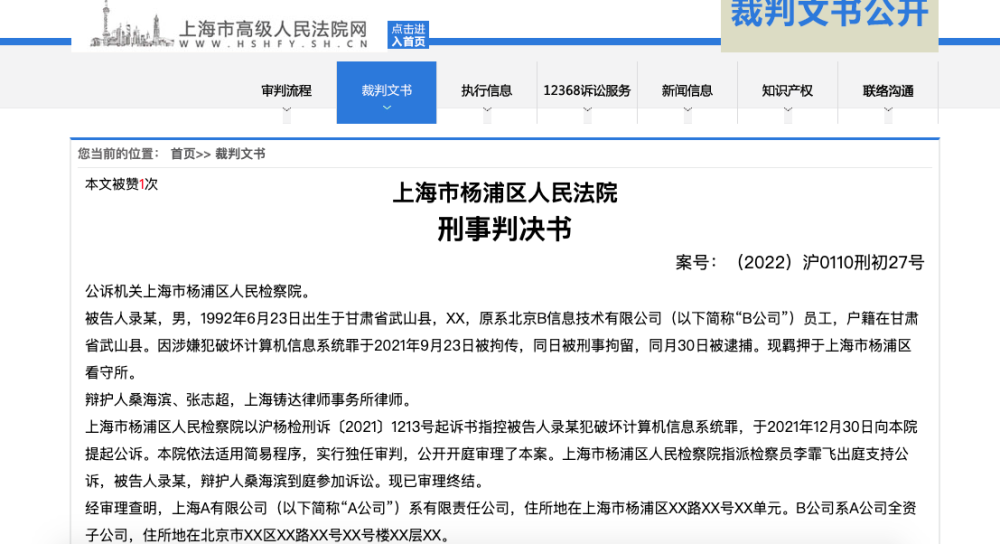Click the title 刑事判决书

504,229
